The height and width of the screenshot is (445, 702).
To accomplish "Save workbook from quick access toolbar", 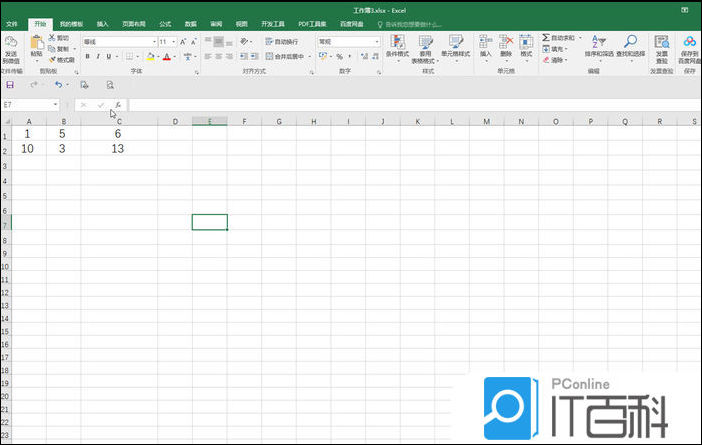I will 10,85.
